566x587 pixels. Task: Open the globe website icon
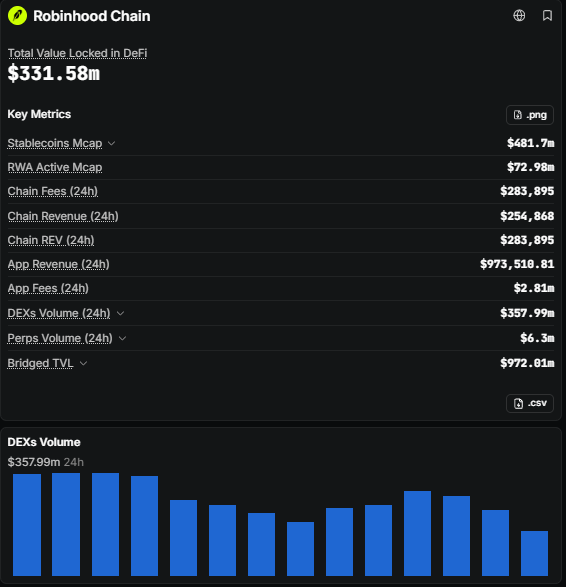519,15
